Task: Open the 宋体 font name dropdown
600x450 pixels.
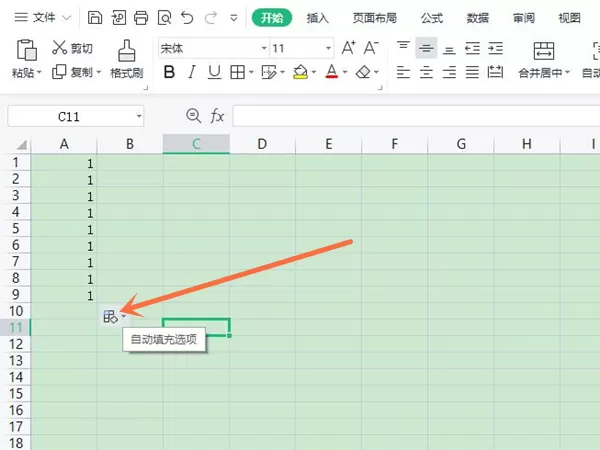Action: (264, 48)
